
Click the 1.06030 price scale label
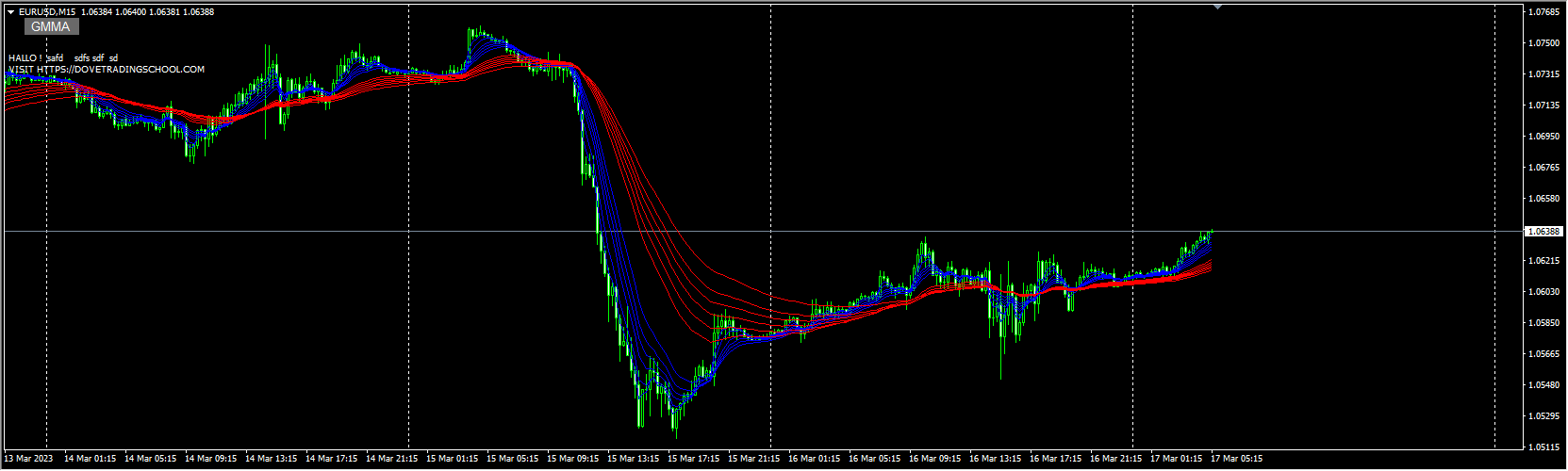[1543, 292]
